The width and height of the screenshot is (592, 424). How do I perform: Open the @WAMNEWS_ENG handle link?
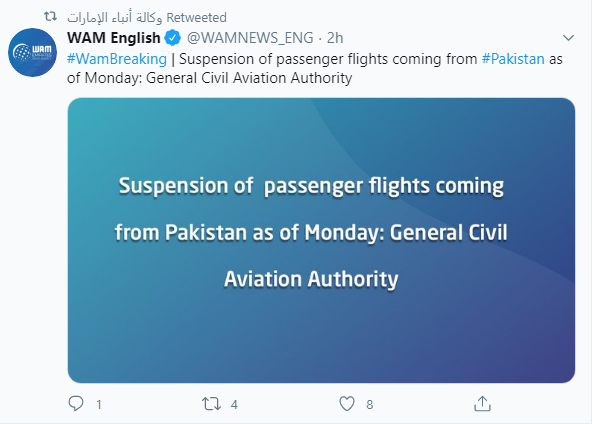[x=250, y=38]
